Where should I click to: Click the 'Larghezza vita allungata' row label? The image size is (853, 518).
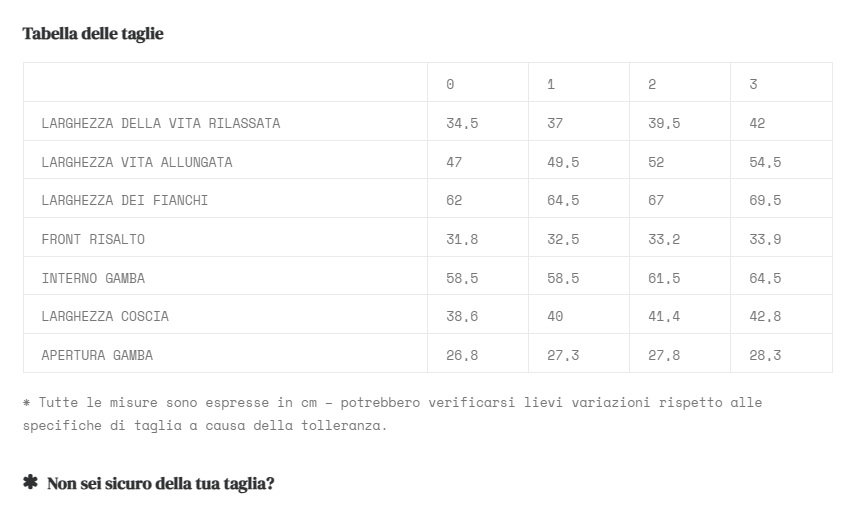pos(137,162)
